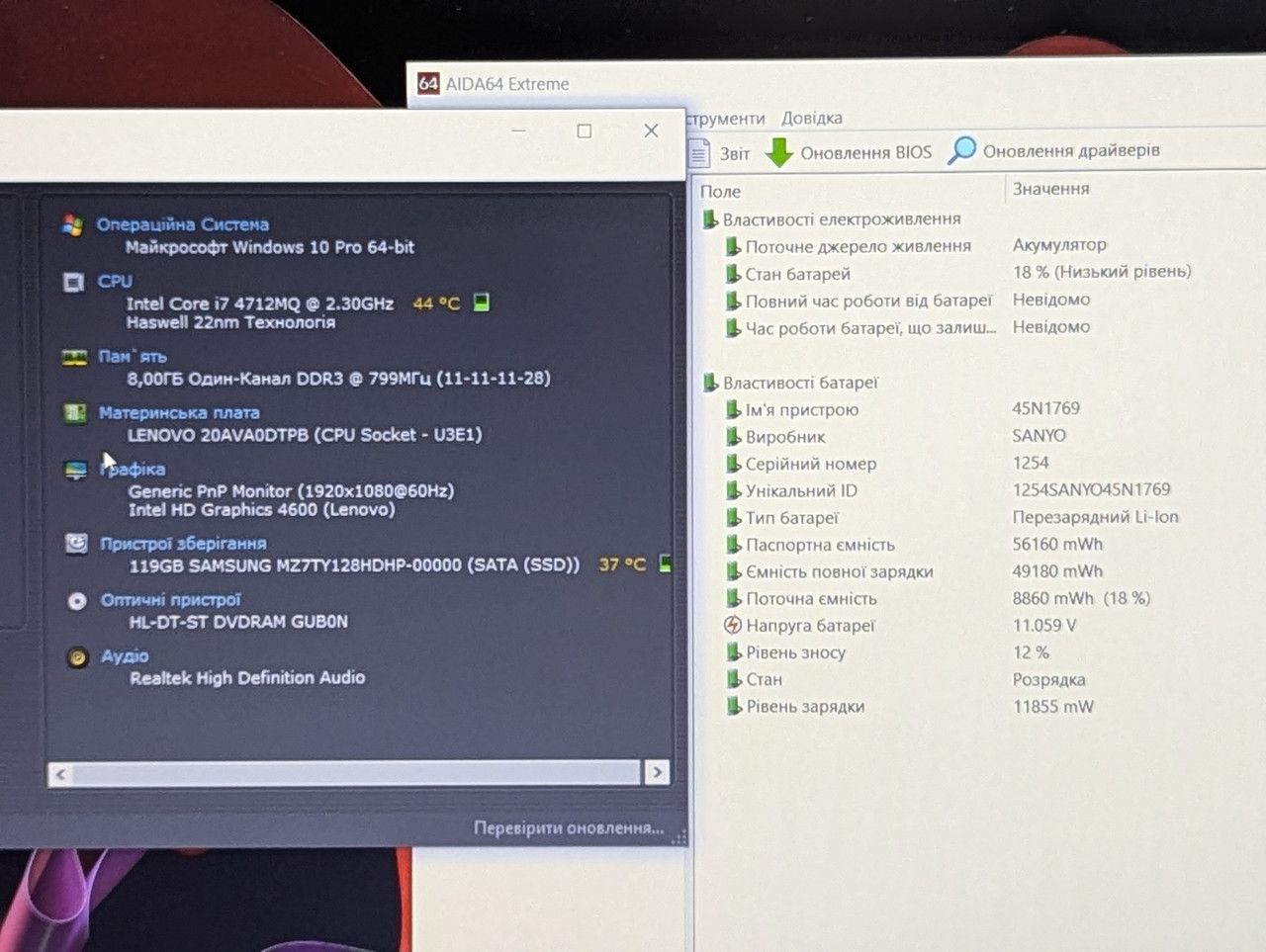Screen dimensions: 1266x952
Task: Click the Напруга батареї voltage icon
Action: 733,625
